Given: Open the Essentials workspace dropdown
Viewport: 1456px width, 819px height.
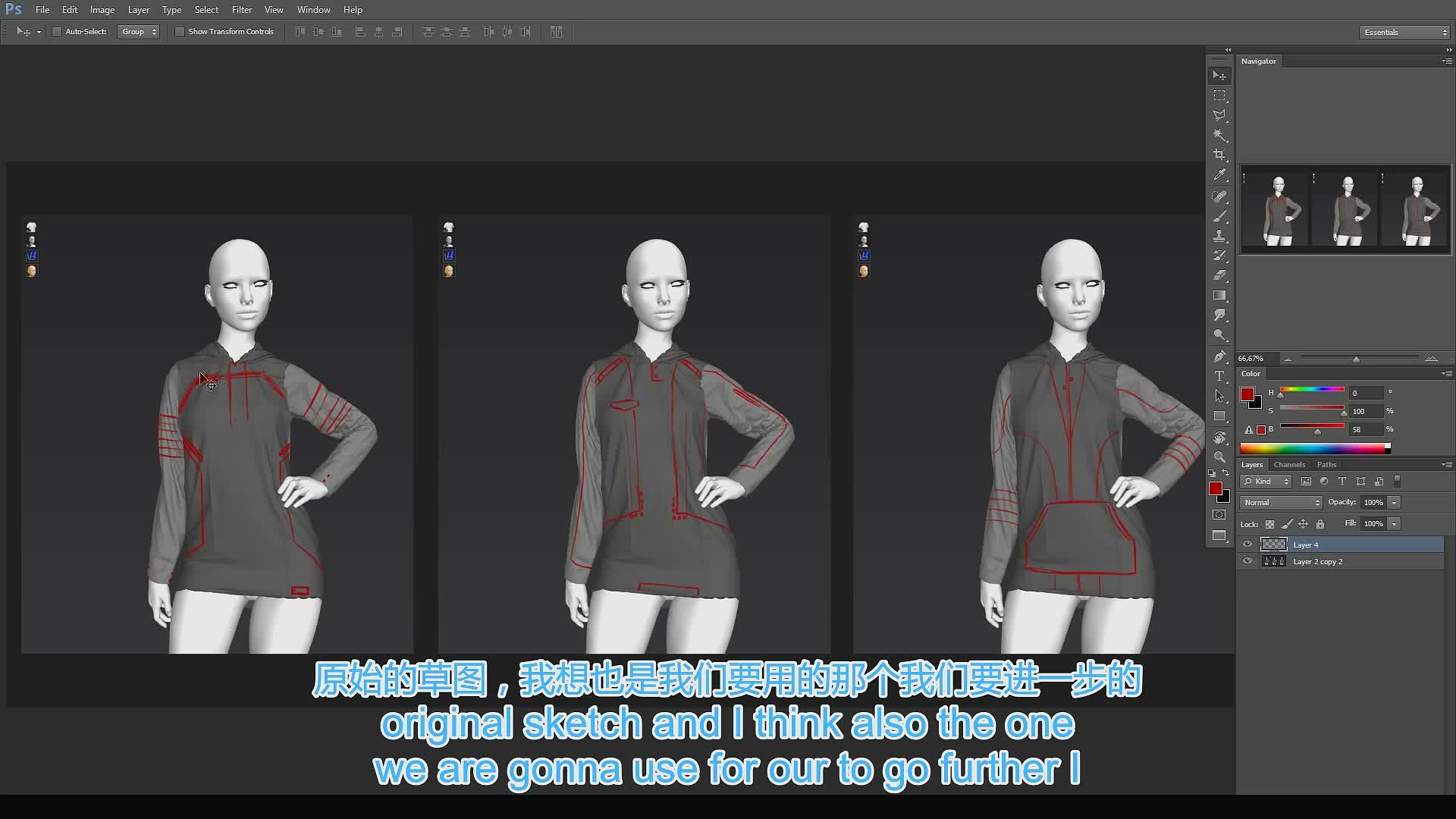Looking at the screenshot, I should pos(1404,32).
